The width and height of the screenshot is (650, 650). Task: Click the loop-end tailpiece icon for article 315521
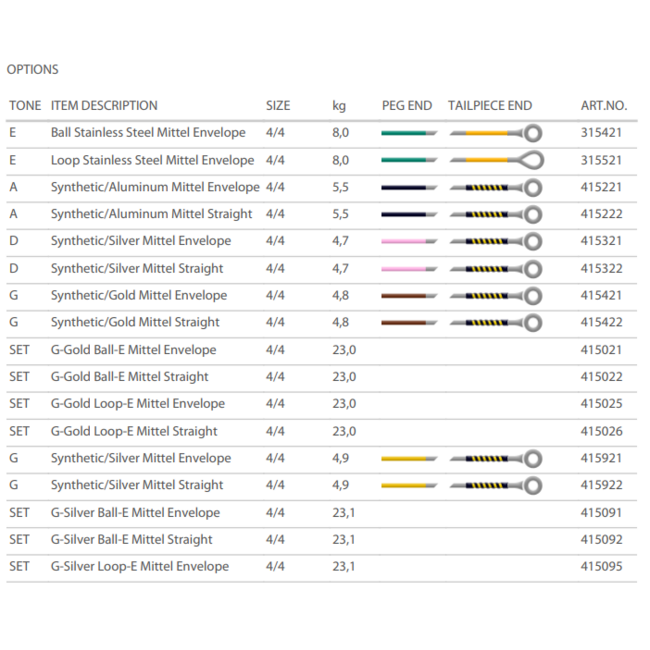coord(495,160)
